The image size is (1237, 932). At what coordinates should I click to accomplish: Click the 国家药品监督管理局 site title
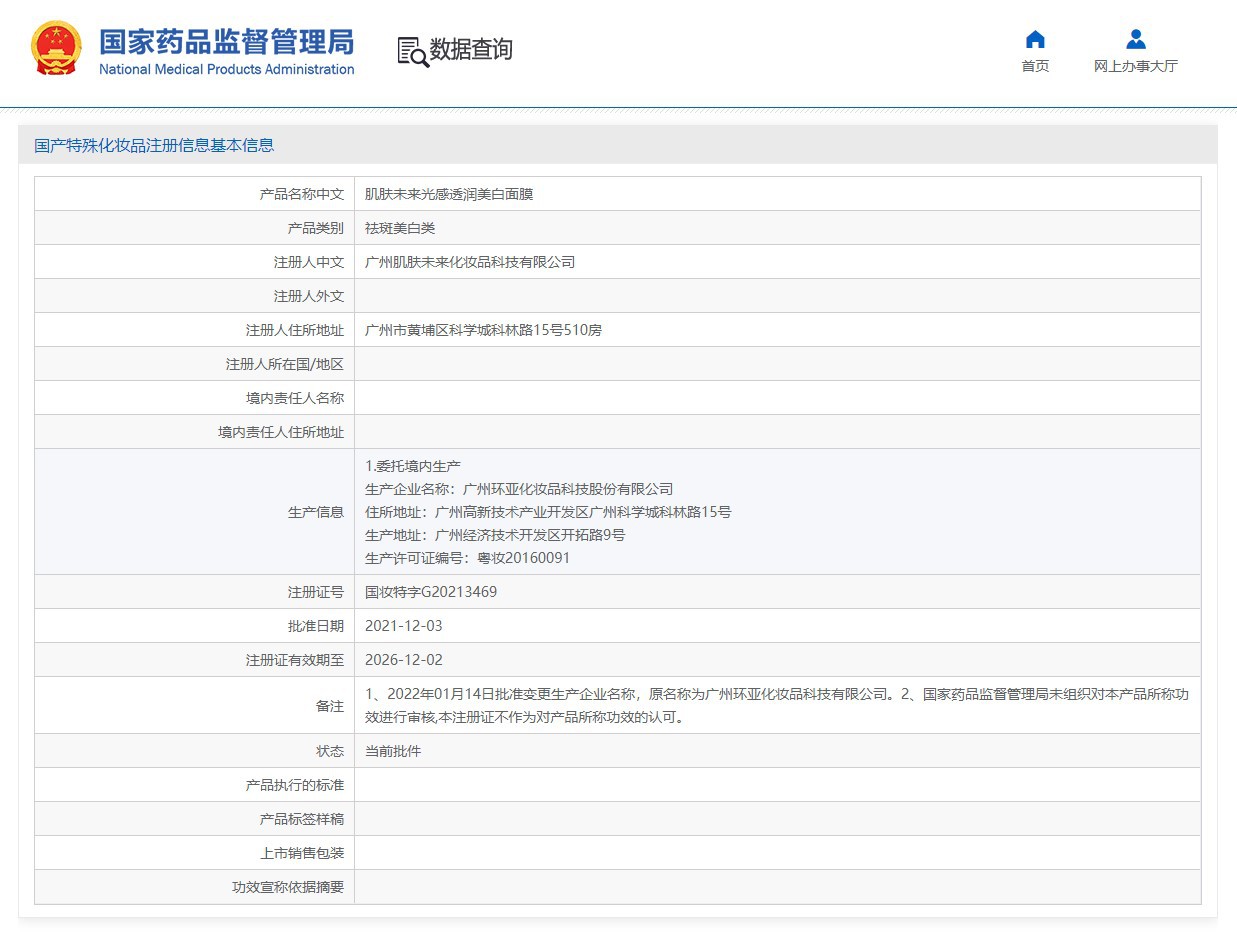[x=226, y=42]
